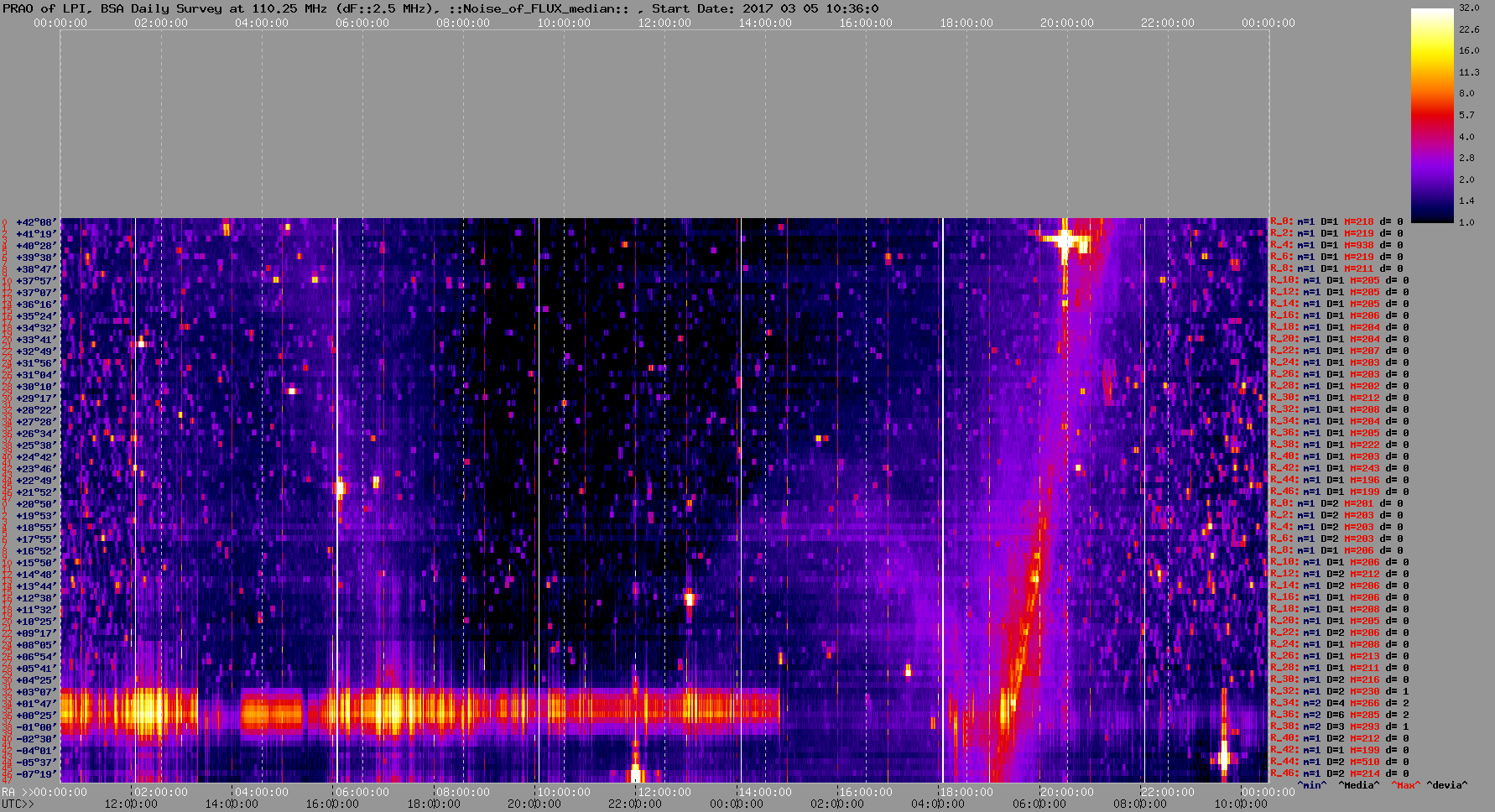
Task: Click the color scale bar beside the plot
Action: 1432,115
